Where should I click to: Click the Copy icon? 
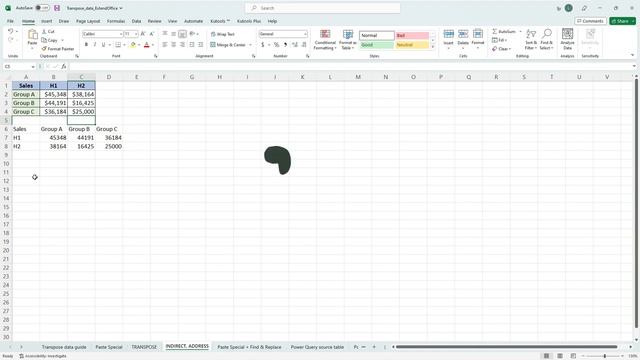coord(44,40)
